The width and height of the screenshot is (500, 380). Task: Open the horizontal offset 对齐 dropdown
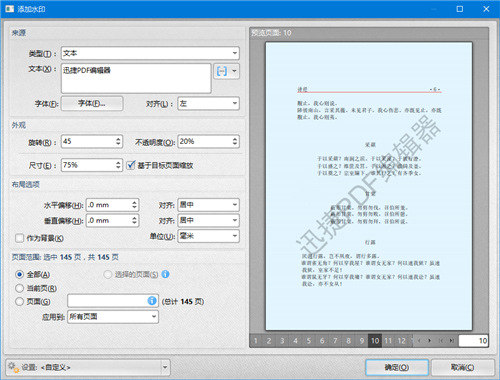pos(208,205)
